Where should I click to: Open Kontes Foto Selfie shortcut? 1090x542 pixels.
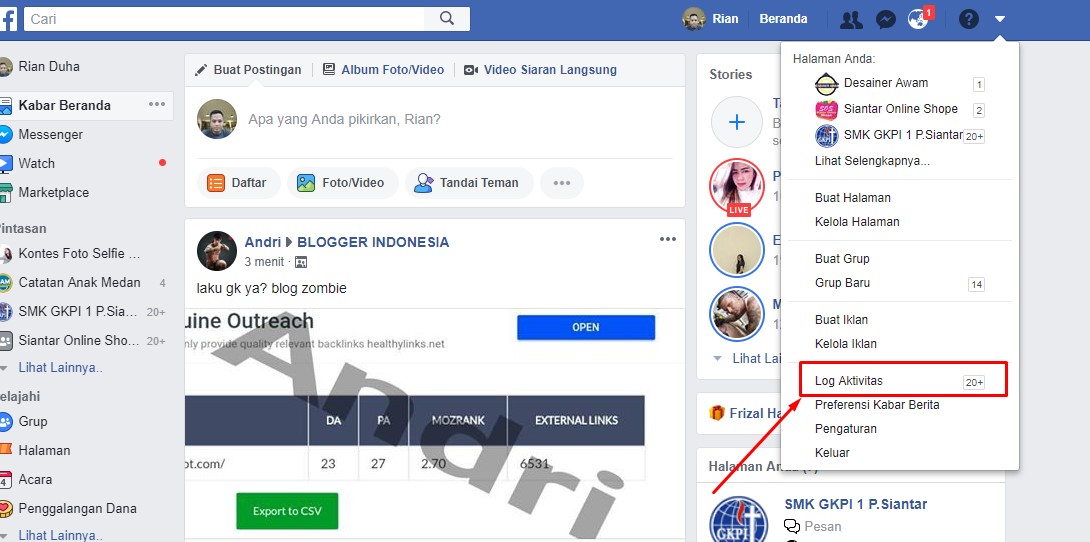pos(79,254)
